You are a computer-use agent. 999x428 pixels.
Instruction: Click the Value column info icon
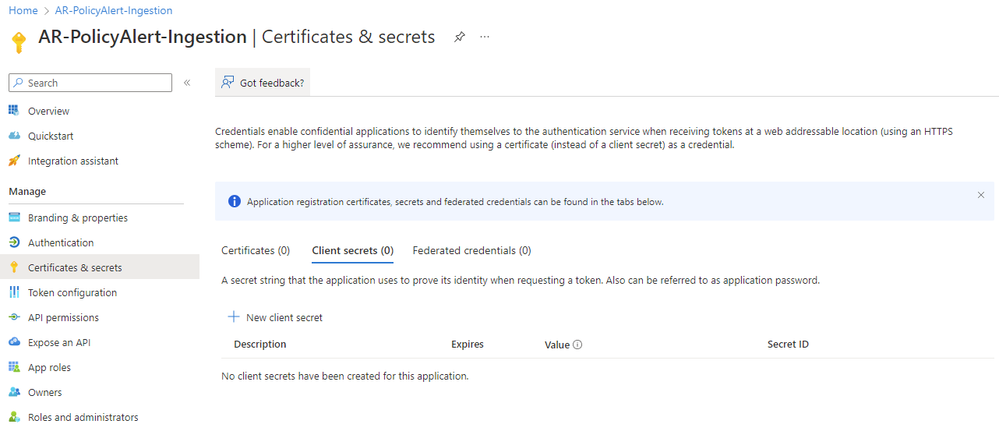578,345
